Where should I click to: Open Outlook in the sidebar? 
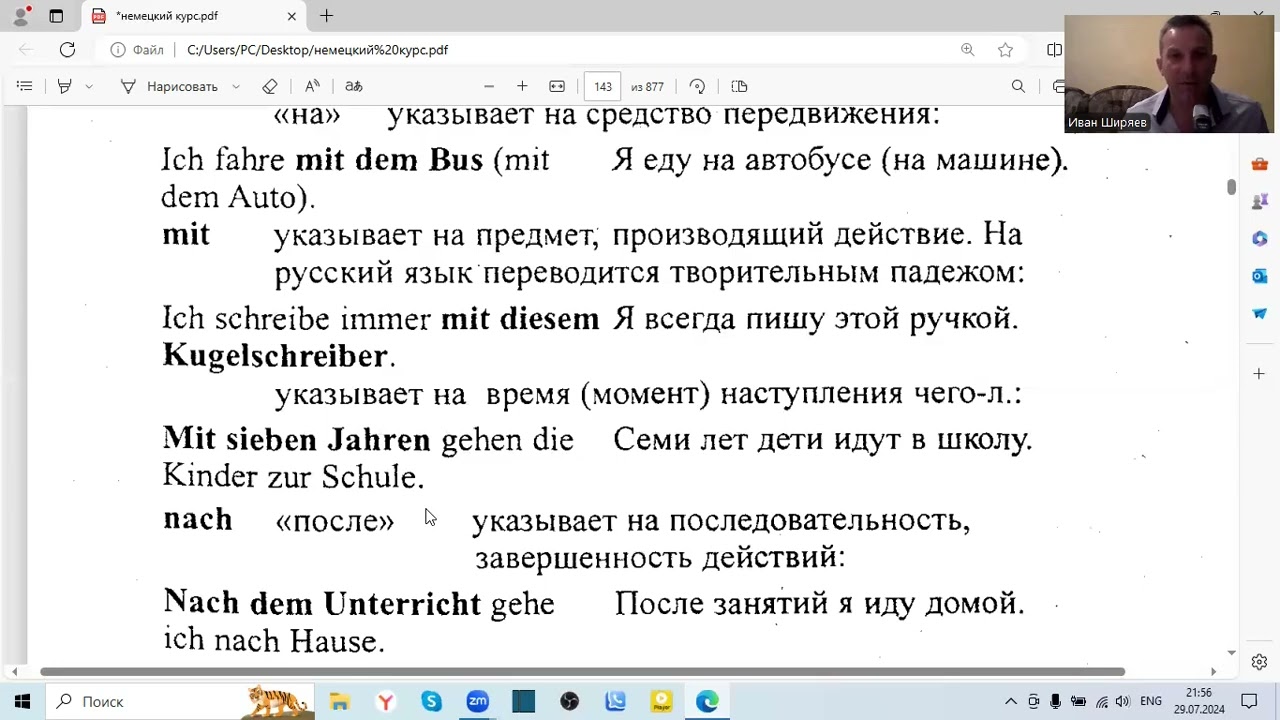coord(1259,276)
